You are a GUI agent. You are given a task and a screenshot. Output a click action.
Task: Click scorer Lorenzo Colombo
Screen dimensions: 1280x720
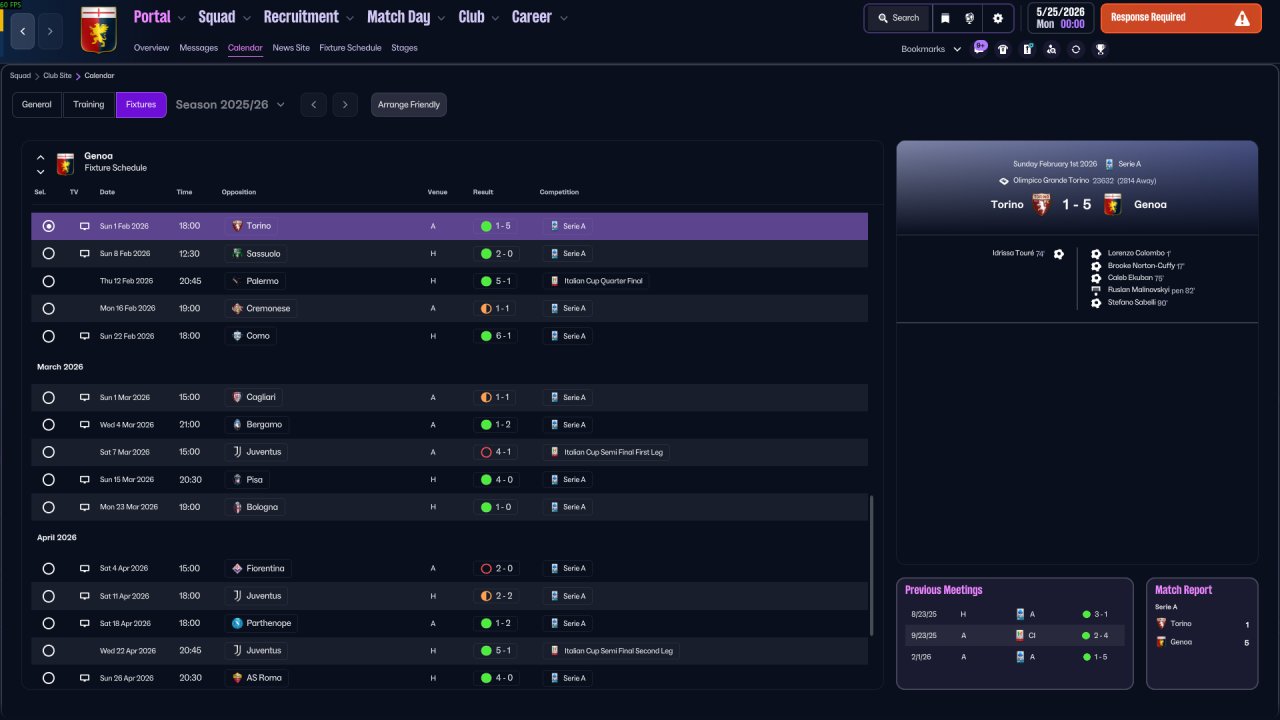1138,253
